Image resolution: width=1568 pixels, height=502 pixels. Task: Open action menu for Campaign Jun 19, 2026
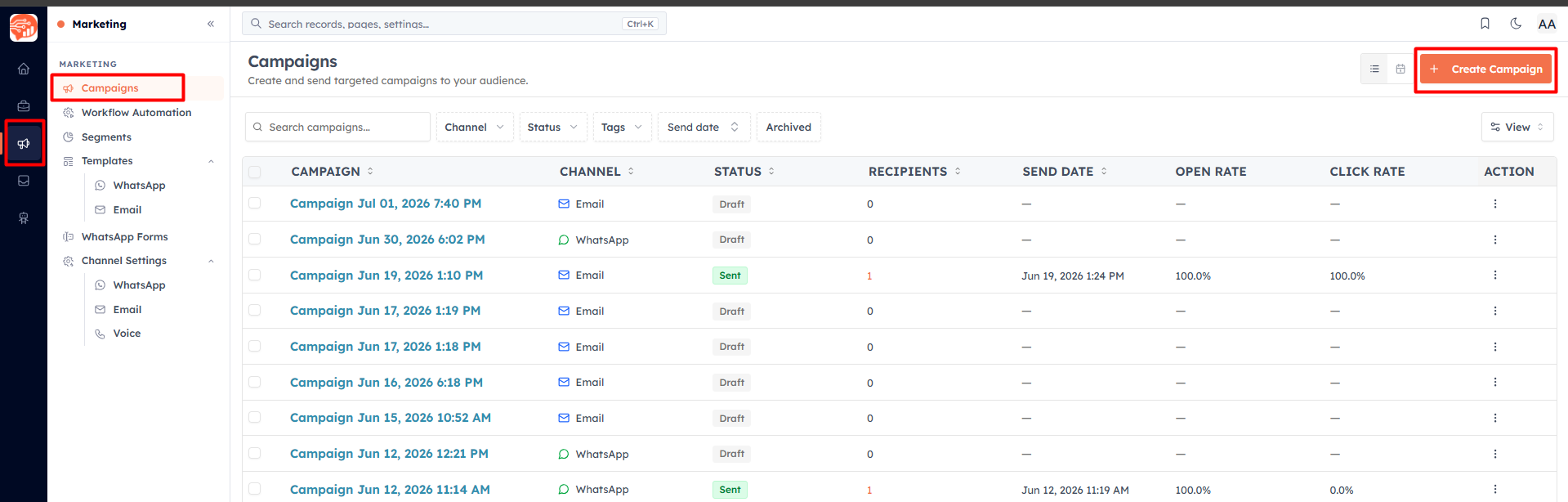1495,276
